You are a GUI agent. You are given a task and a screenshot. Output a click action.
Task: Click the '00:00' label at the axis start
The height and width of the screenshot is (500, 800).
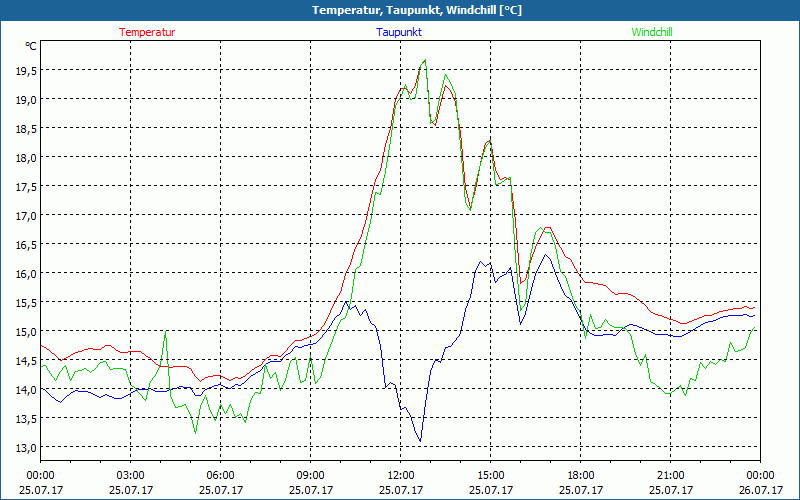(x=41, y=476)
